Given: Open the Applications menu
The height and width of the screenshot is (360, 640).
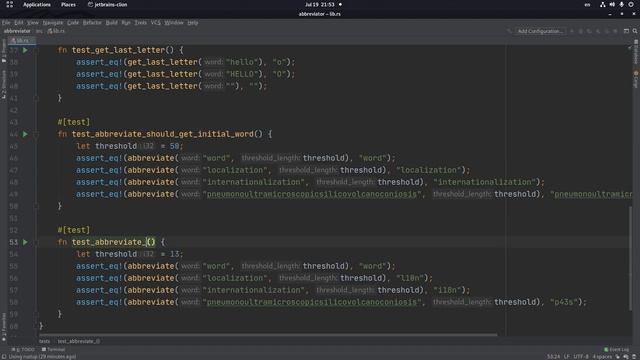Looking at the screenshot, I should (37, 4).
